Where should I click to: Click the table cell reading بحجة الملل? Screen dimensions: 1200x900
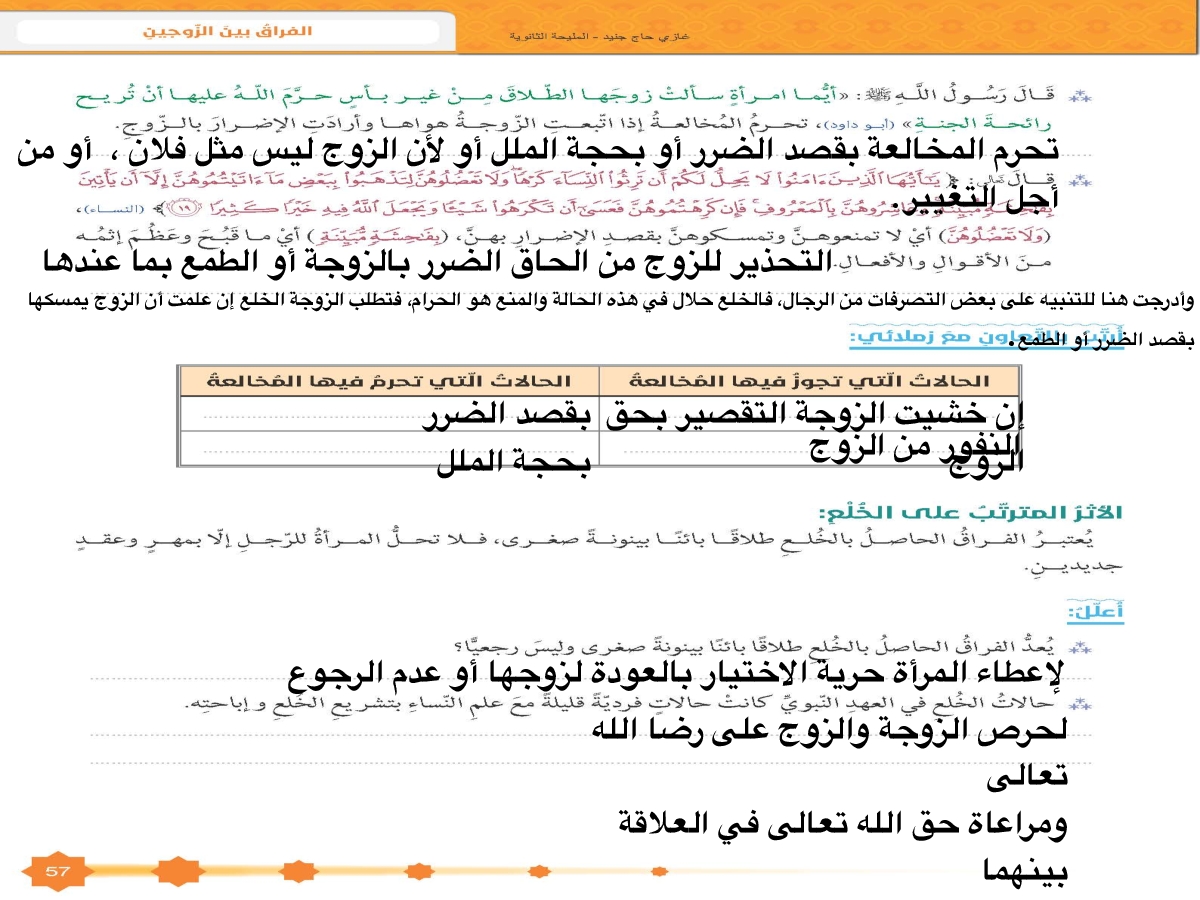(512, 463)
